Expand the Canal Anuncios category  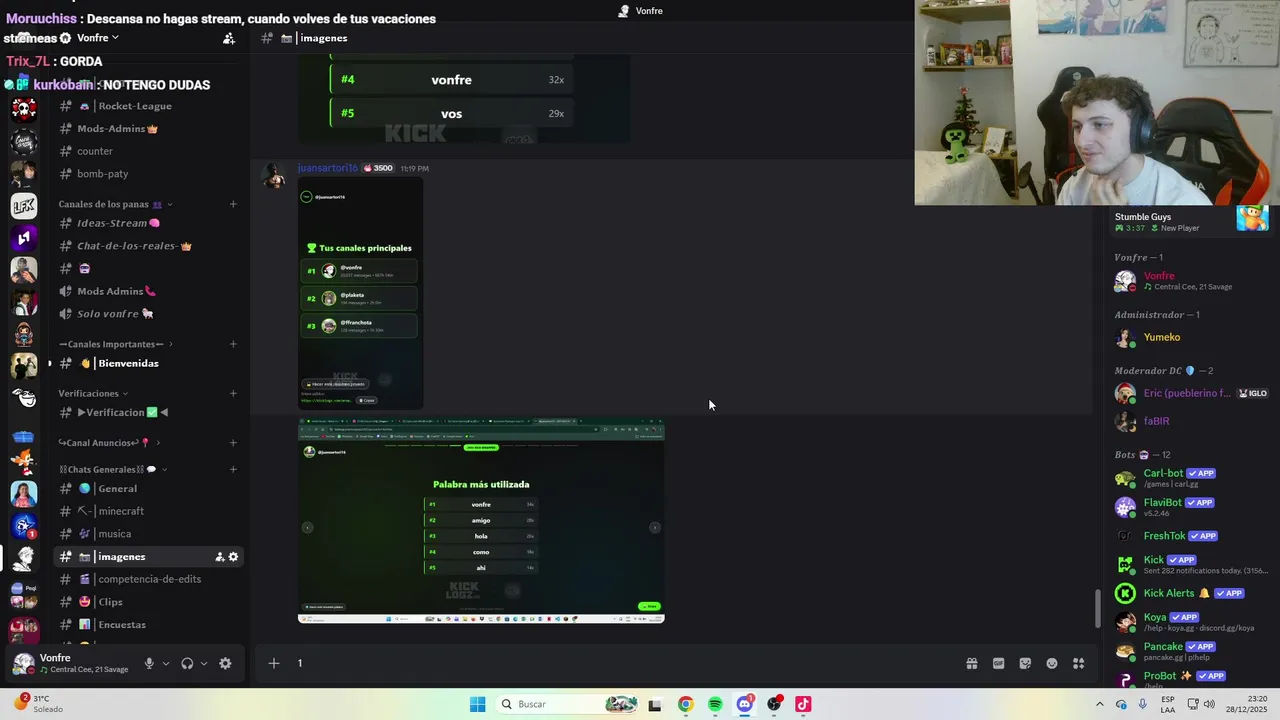click(x=109, y=443)
